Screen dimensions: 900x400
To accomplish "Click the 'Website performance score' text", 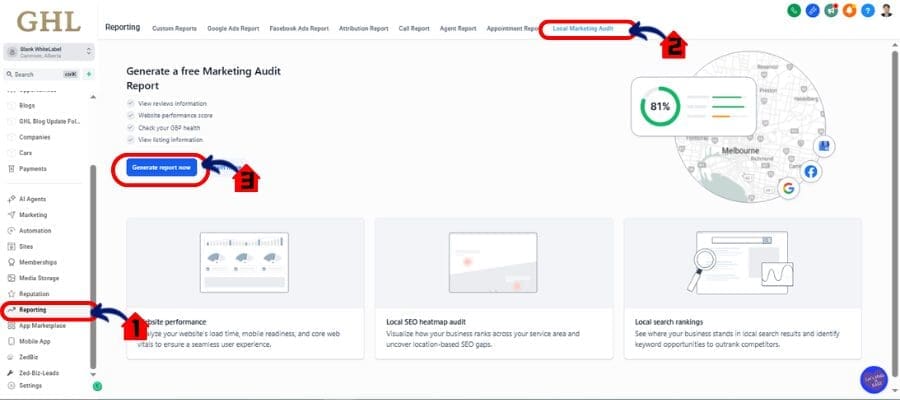I will tap(175, 116).
